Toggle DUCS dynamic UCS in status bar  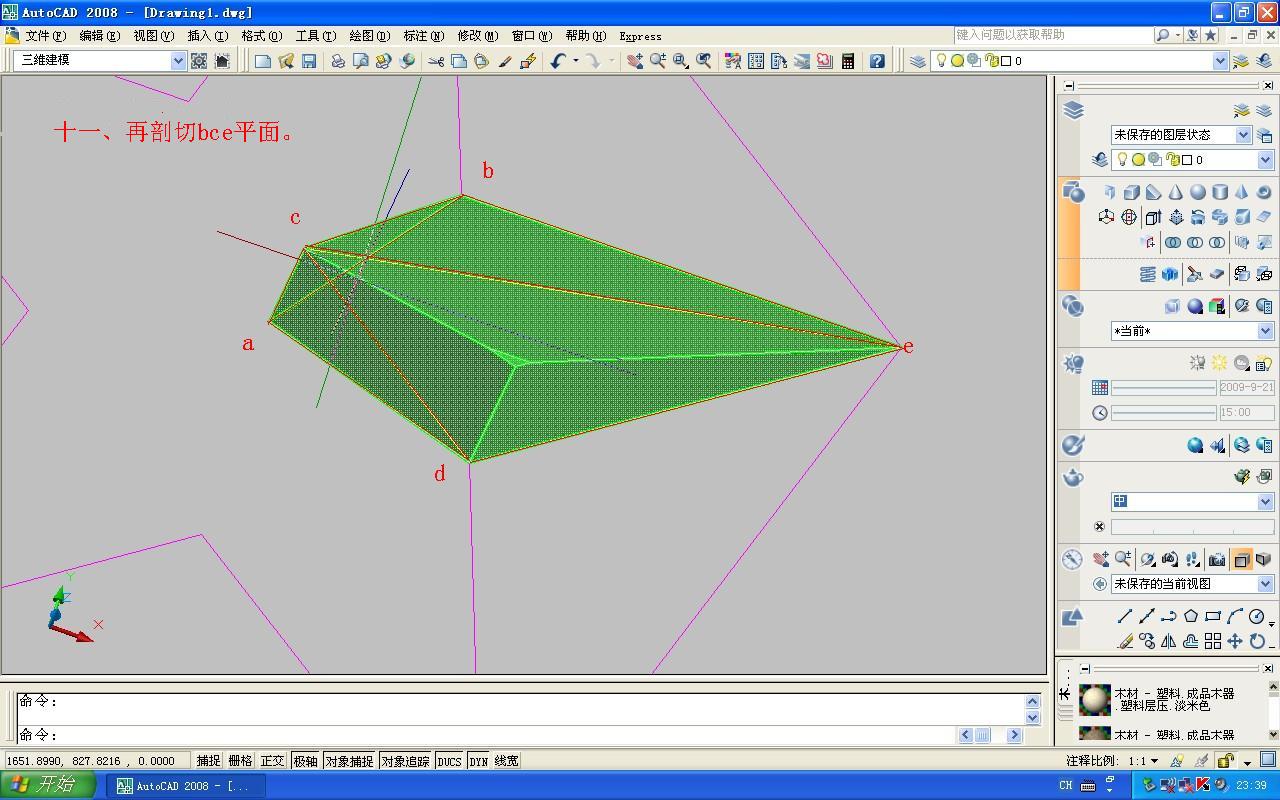(x=449, y=761)
